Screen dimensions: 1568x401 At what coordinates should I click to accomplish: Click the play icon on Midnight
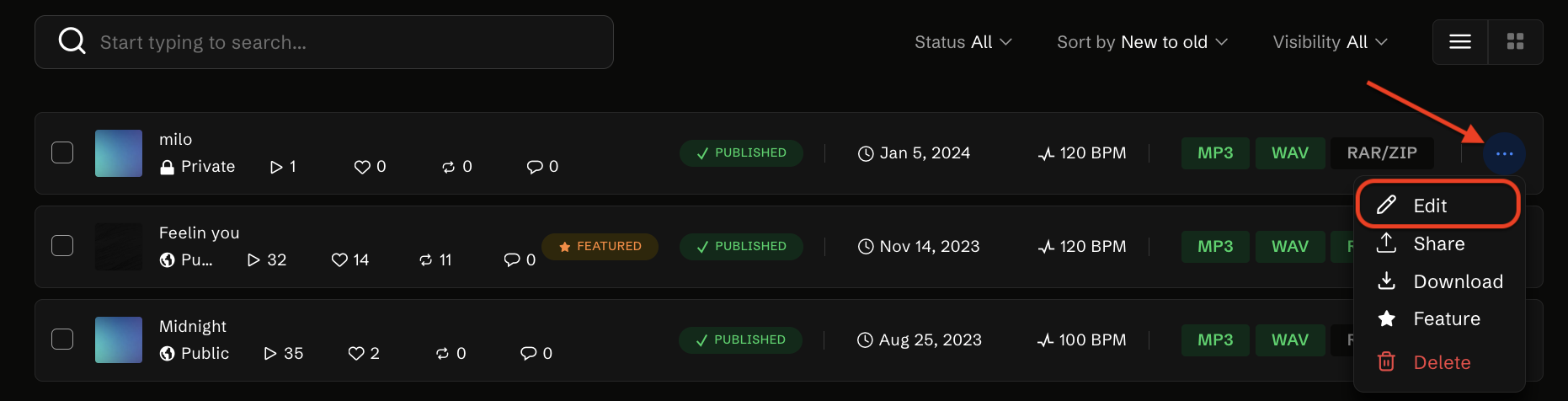270,354
